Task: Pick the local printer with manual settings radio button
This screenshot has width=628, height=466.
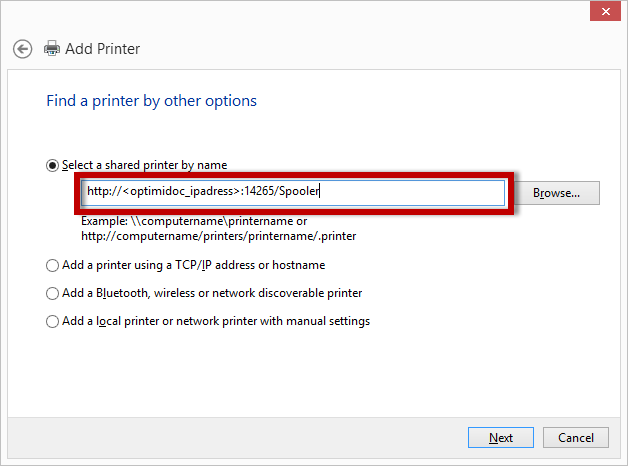Action: 53,321
